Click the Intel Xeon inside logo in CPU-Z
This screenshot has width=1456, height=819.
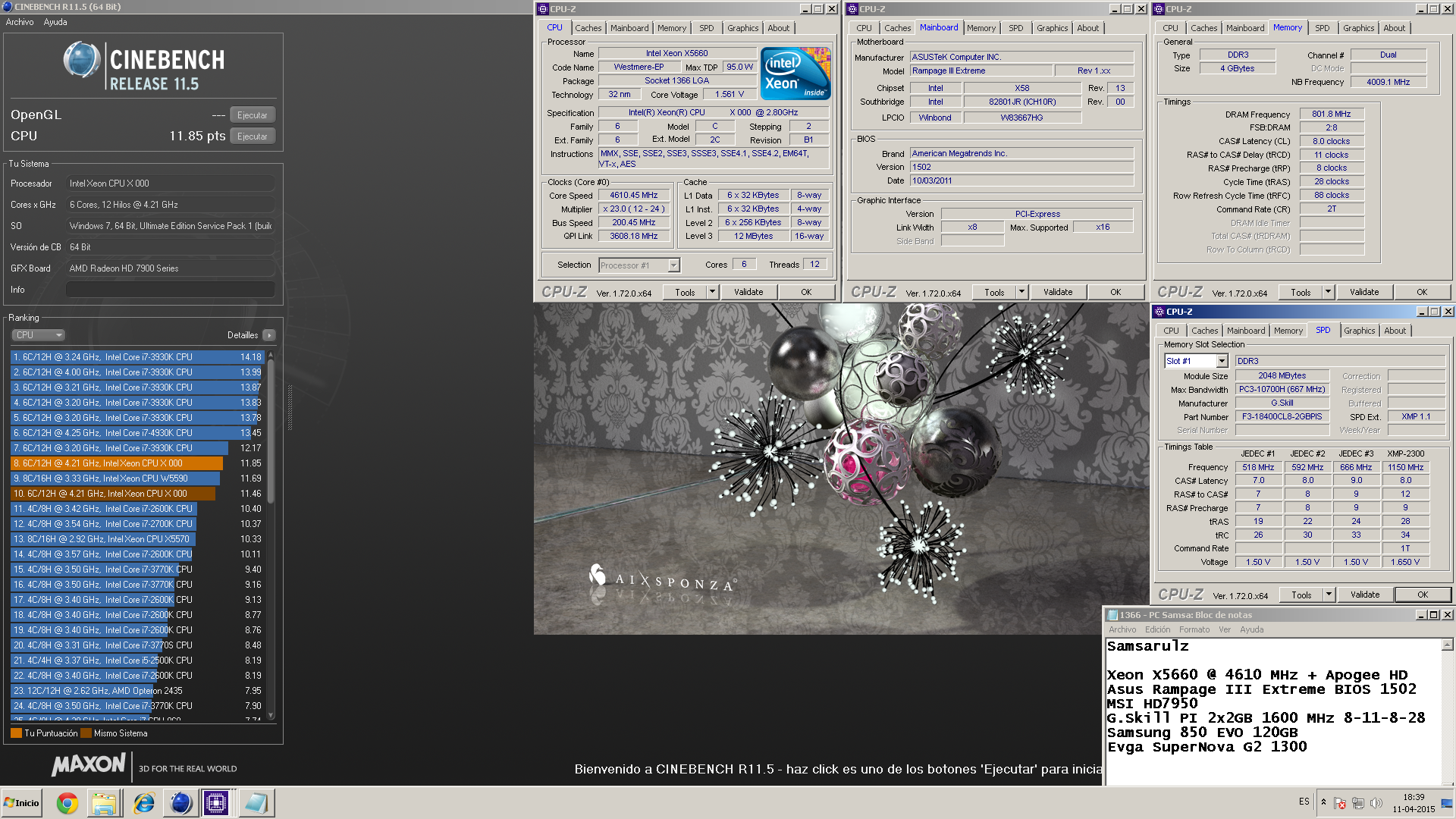[795, 74]
